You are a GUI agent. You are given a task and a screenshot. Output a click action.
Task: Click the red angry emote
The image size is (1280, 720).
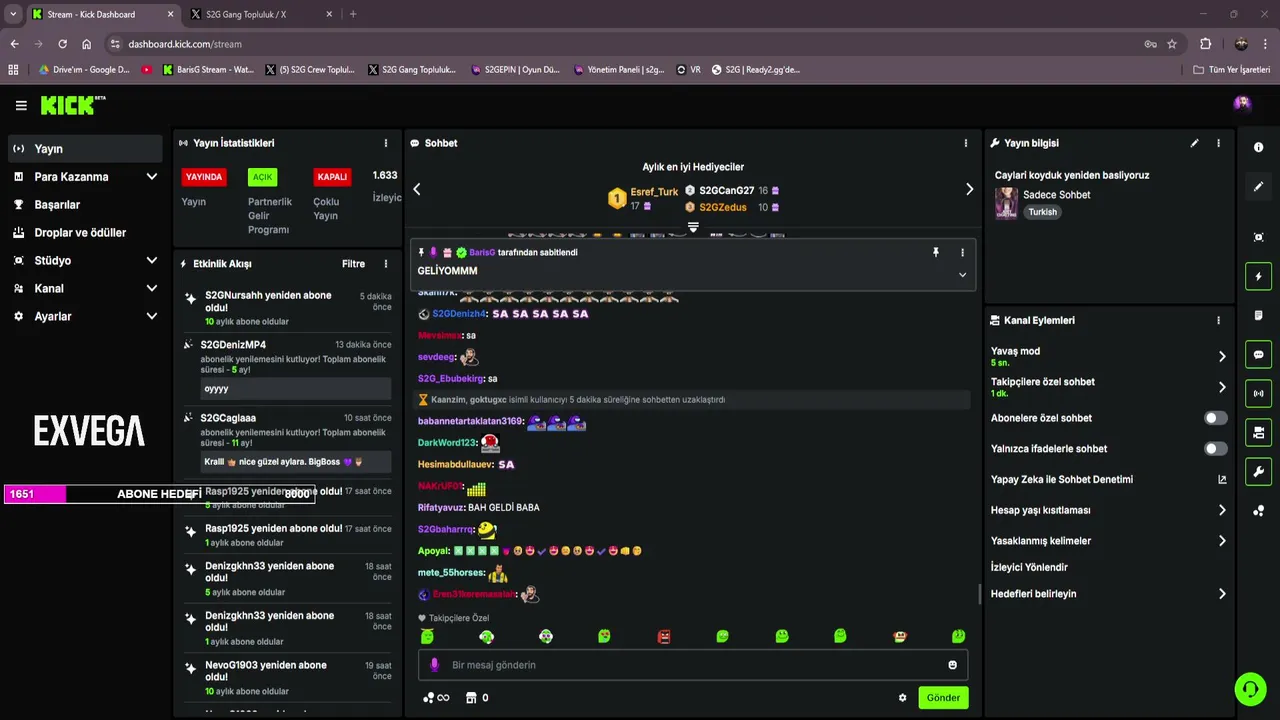[664, 636]
